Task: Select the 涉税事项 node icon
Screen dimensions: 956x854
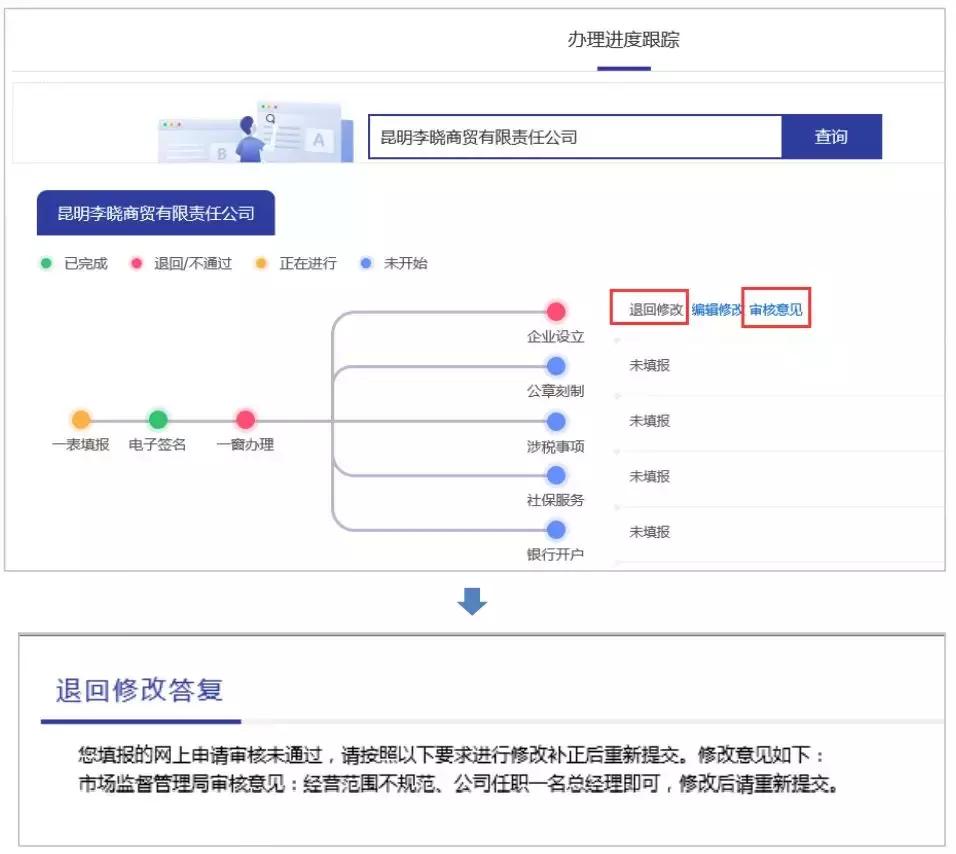Action: tap(556, 421)
